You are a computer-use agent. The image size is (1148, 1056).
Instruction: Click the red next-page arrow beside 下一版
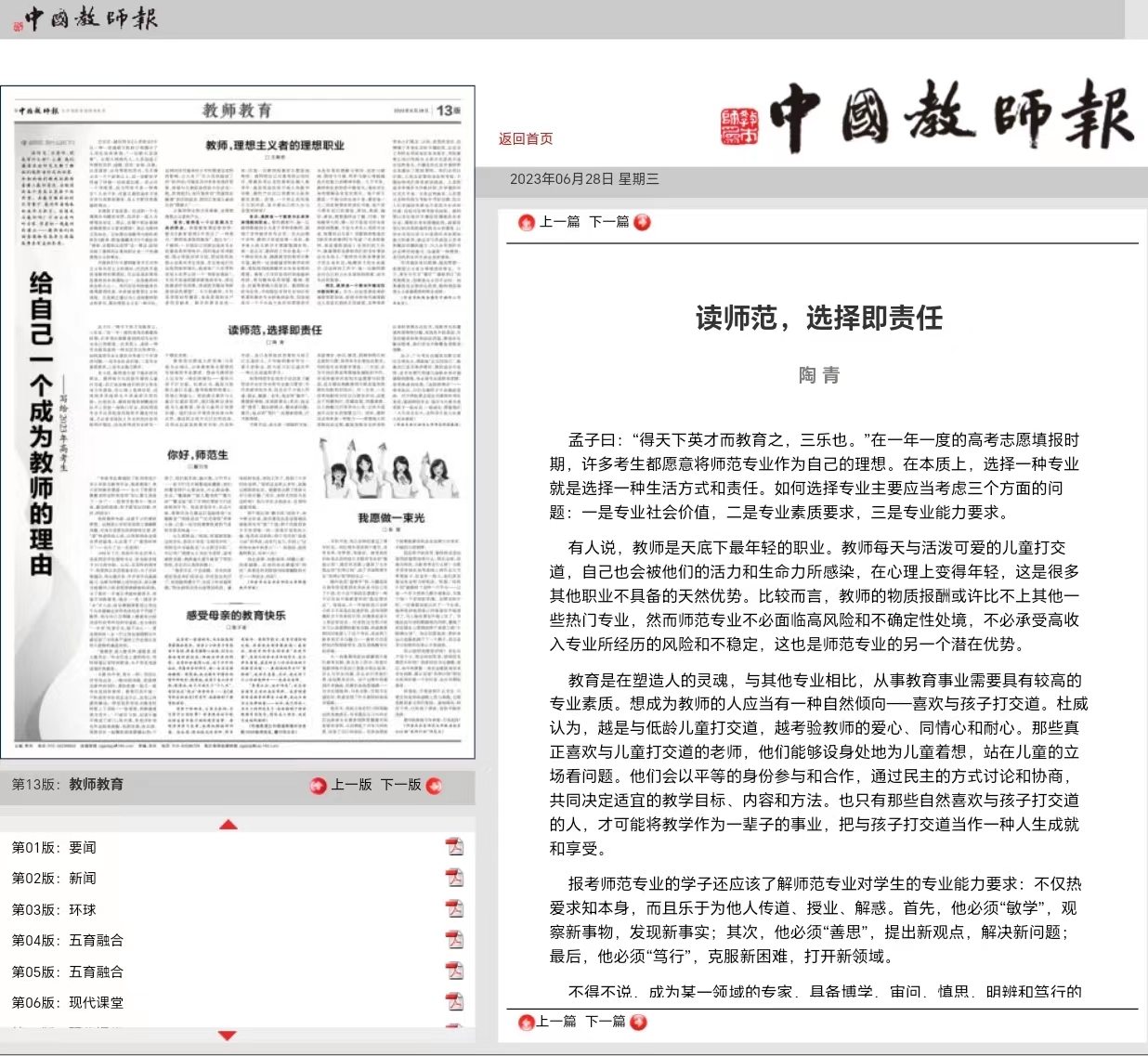click(x=434, y=786)
